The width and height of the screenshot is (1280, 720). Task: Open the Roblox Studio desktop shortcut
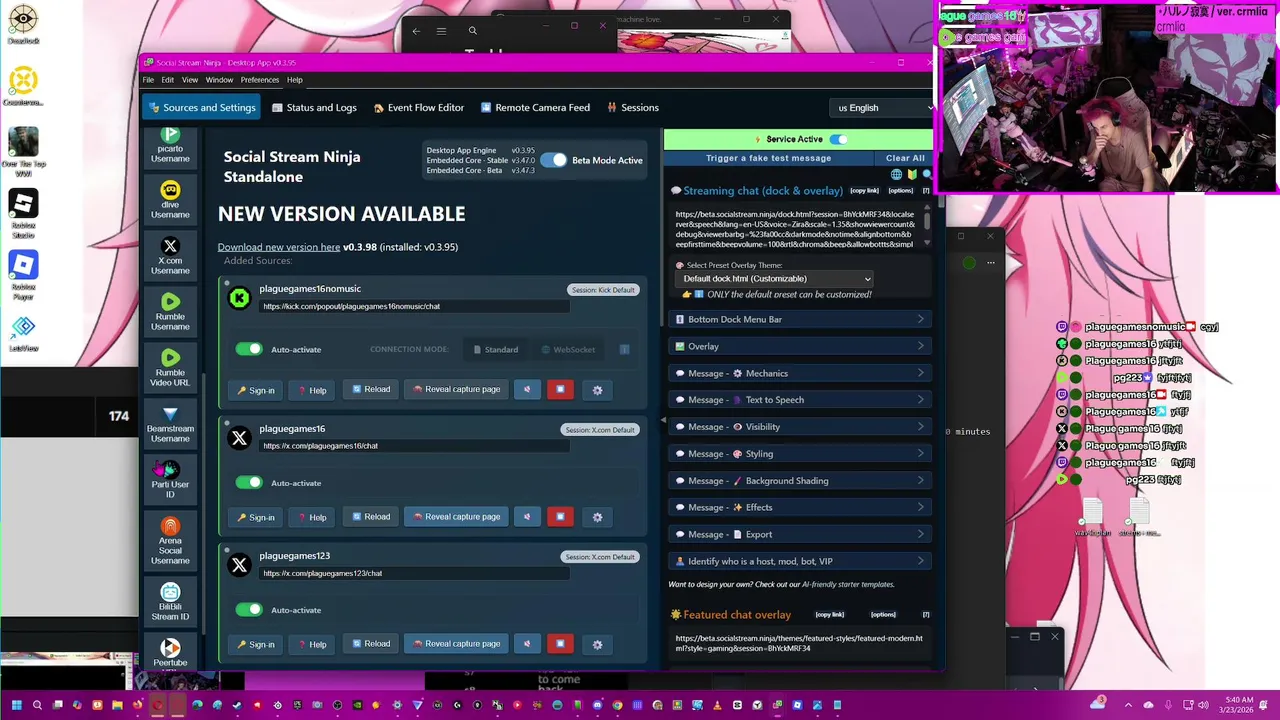pyautogui.click(x=23, y=212)
